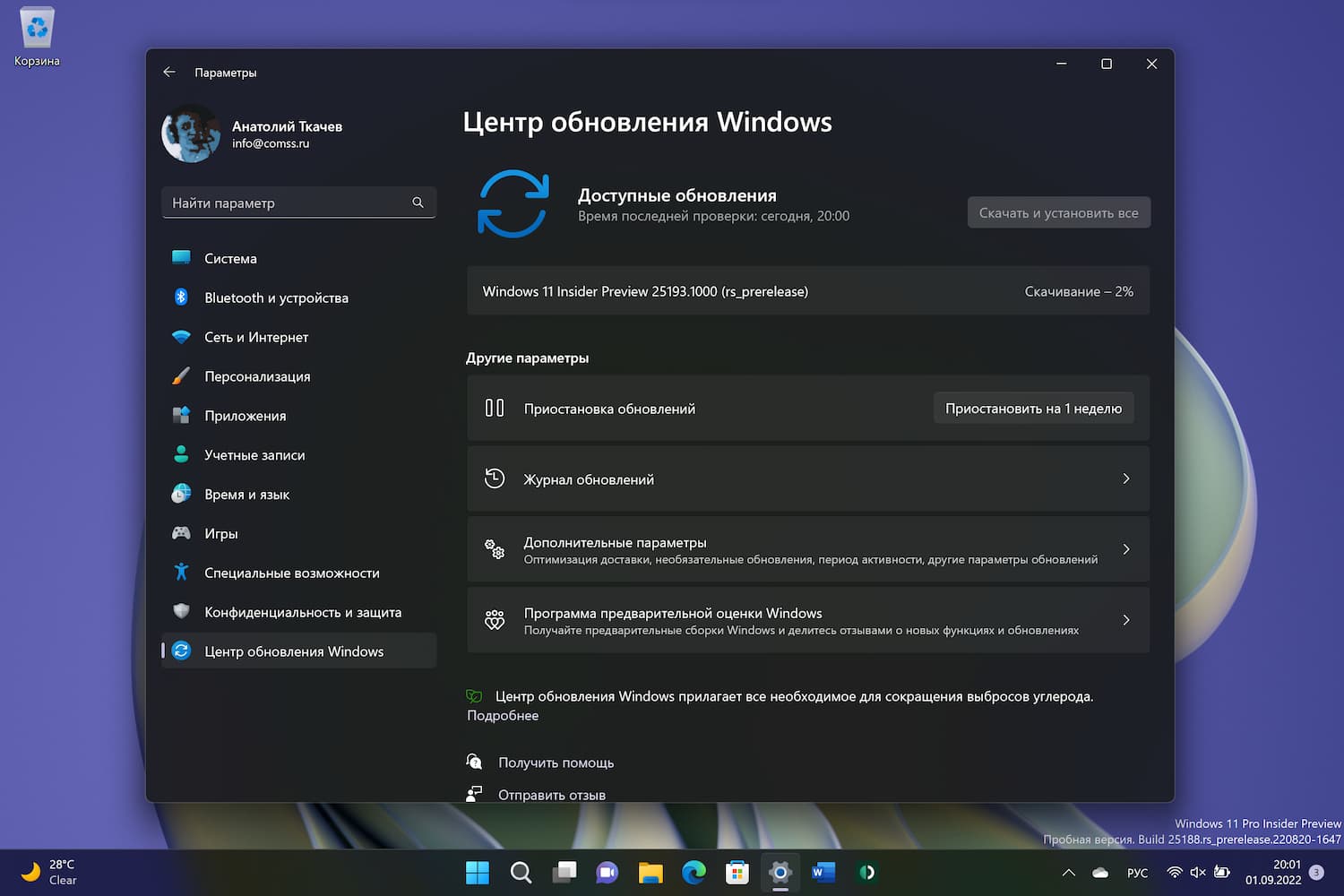Click the weather widget showing 28°C Clear
The image size is (1344, 896).
coord(49,872)
